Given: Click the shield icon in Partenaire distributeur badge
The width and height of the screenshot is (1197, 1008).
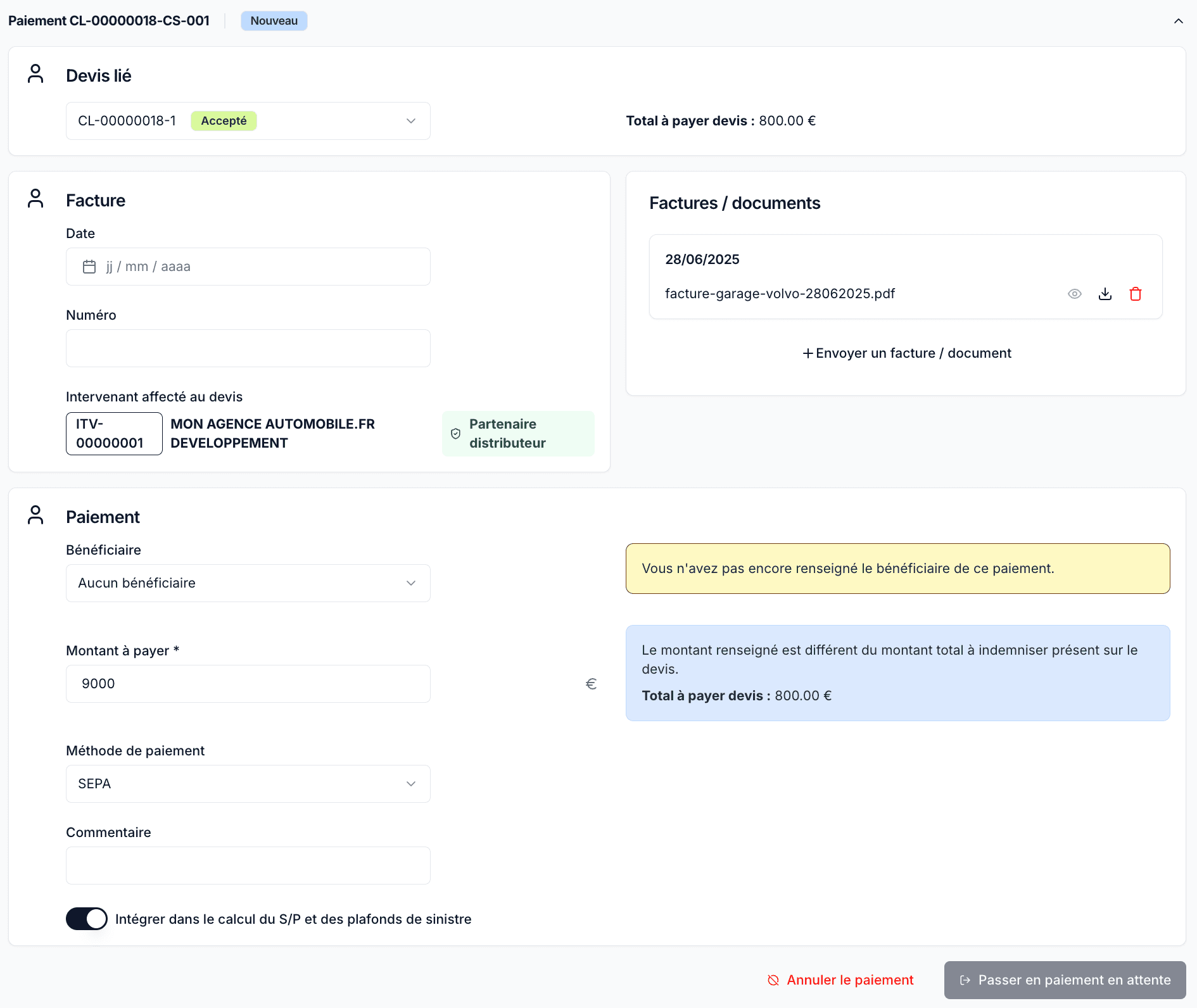Looking at the screenshot, I should [x=455, y=434].
